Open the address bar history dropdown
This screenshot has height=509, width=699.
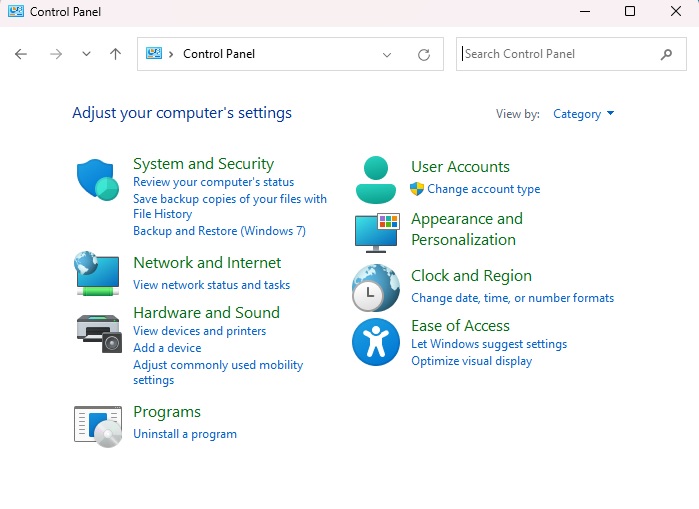[387, 54]
